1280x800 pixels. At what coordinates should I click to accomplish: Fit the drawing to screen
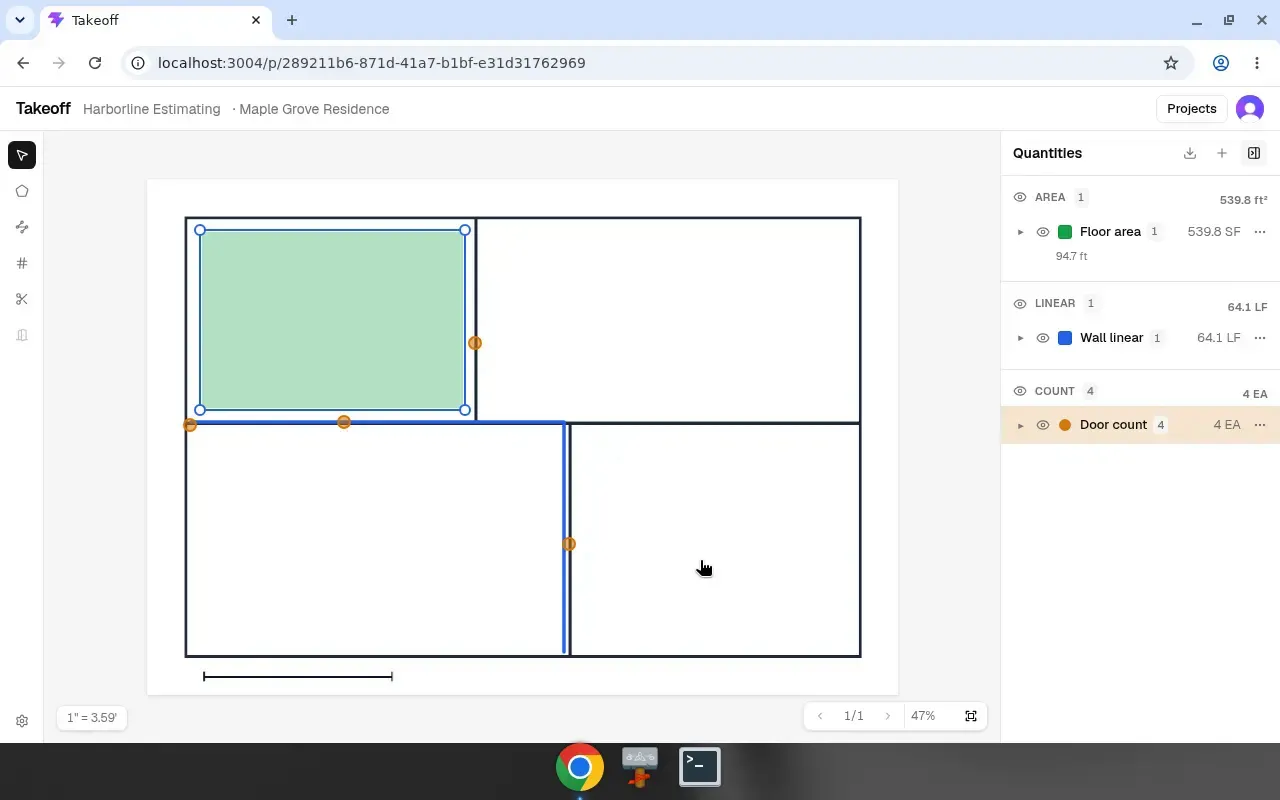(971, 716)
